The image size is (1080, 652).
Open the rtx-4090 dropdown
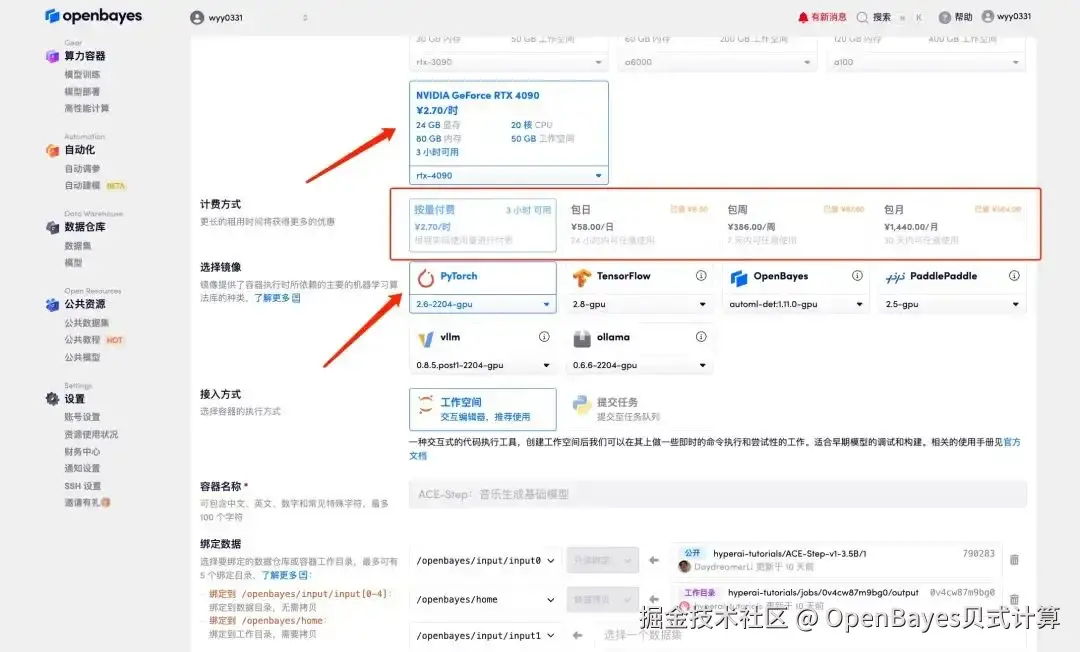point(509,175)
